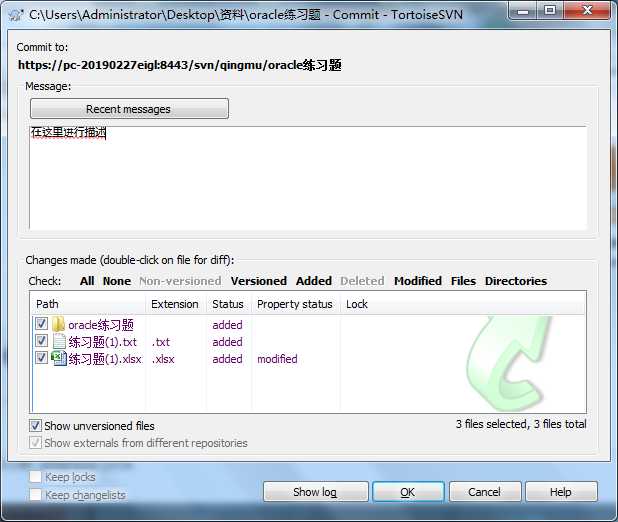
Task: Check Modified items link
Action: click(x=418, y=281)
